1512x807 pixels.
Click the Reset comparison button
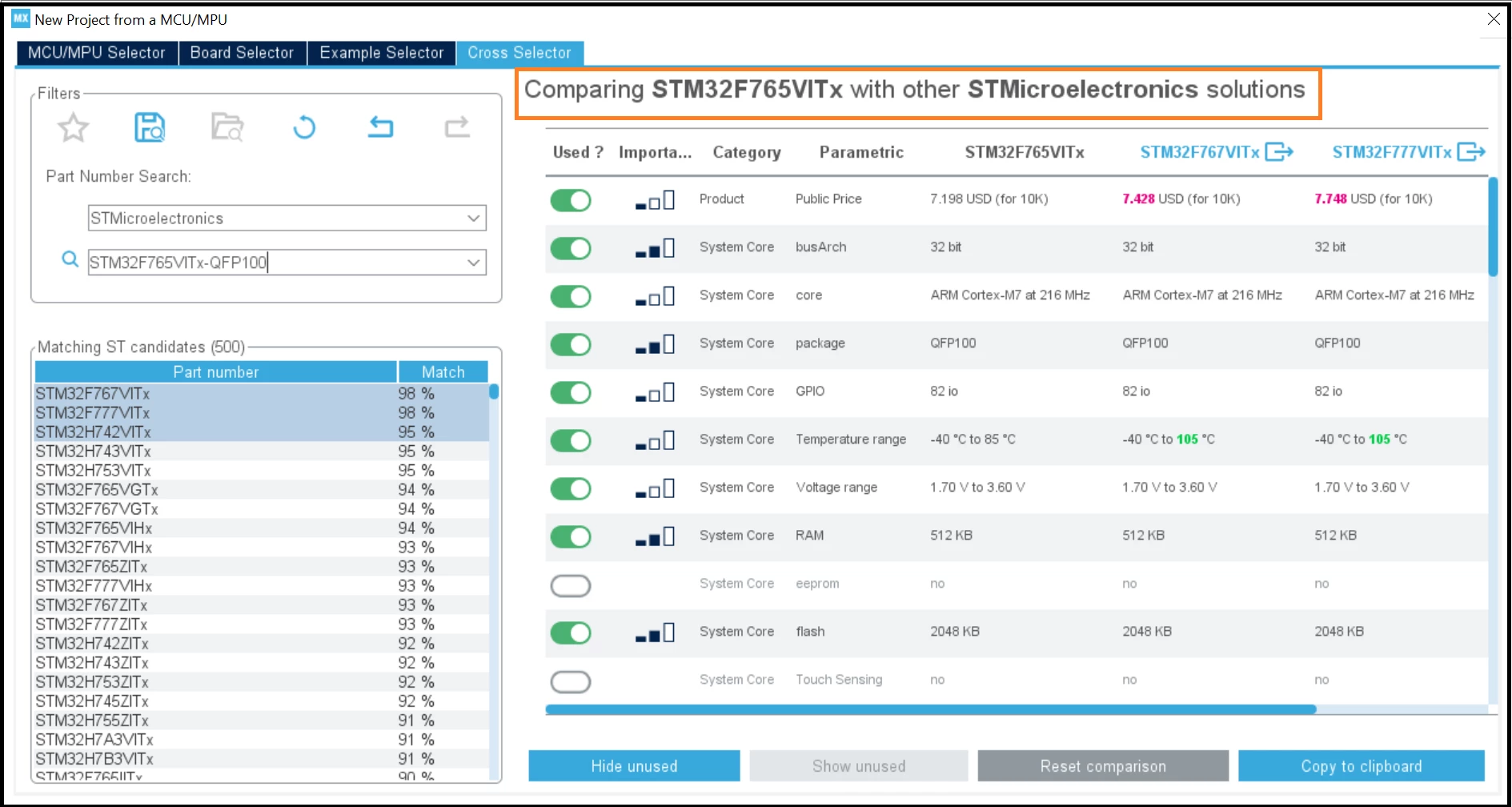[x=1103, y=766]
